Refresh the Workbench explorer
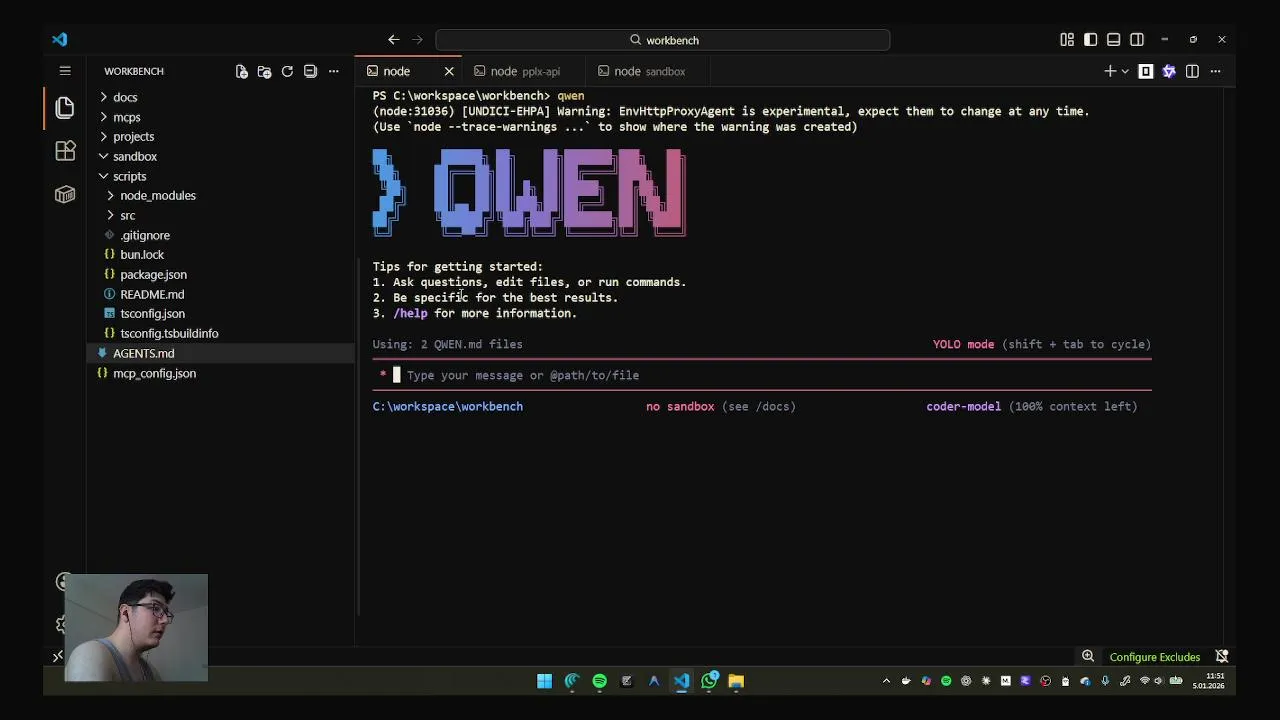Screen dimensions: 1280x720 pos(287,71)
